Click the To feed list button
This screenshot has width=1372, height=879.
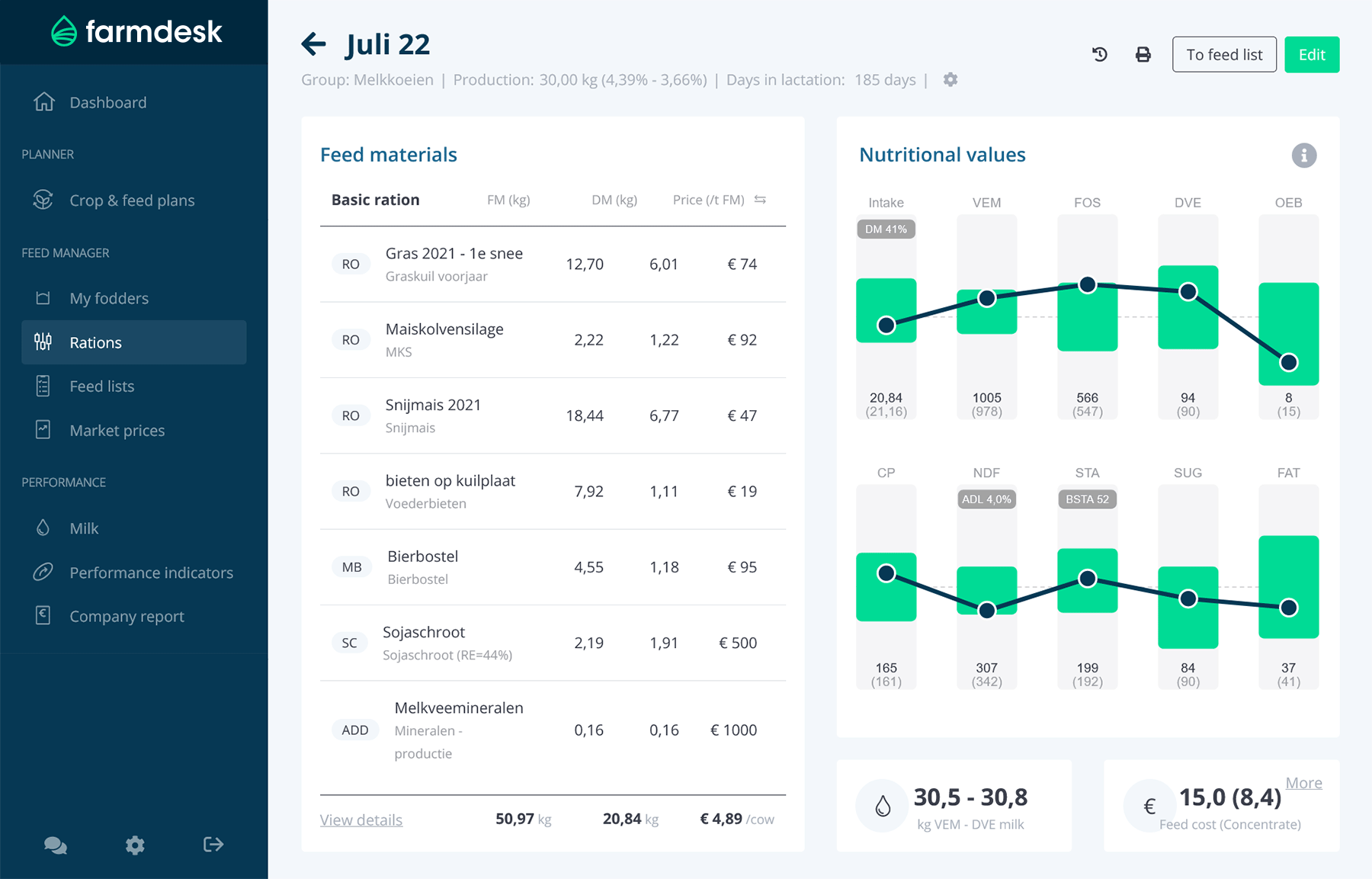click(x=1223, y=55)
